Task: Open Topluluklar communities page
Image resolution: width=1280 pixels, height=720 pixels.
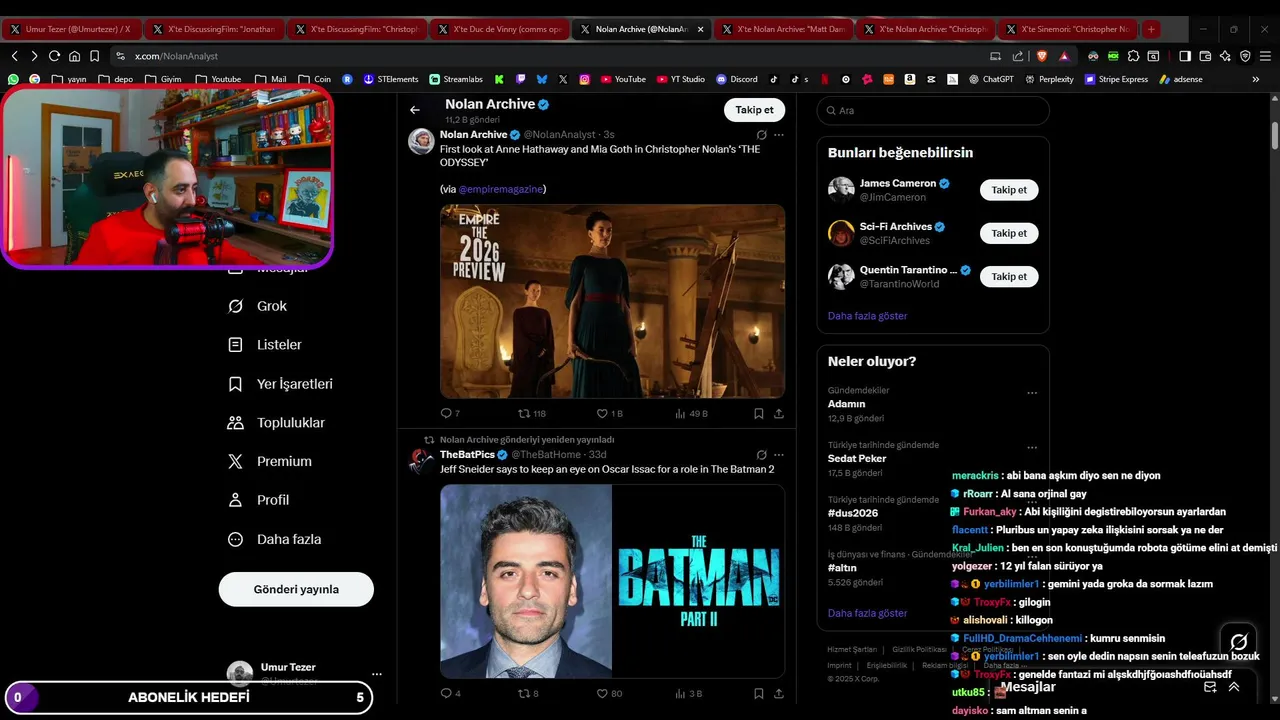Action: coord(276,423)
